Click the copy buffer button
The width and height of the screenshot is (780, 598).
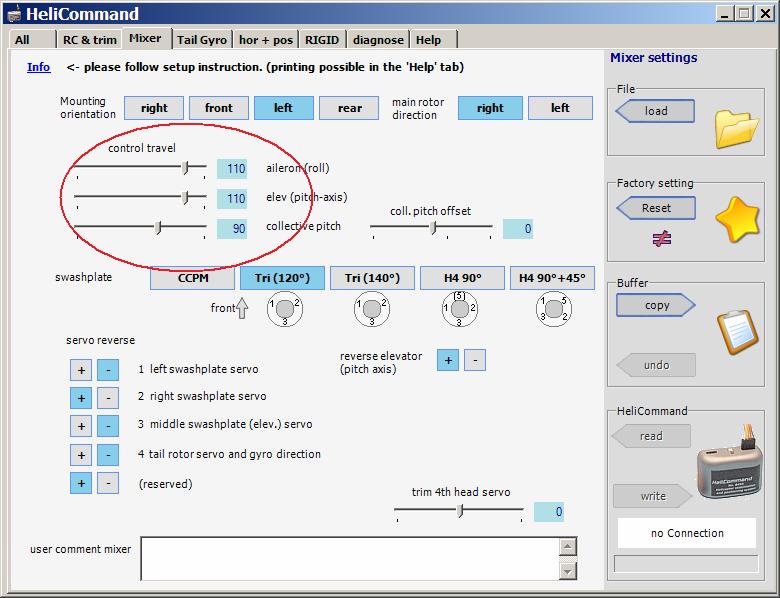(x=656, y=305)
